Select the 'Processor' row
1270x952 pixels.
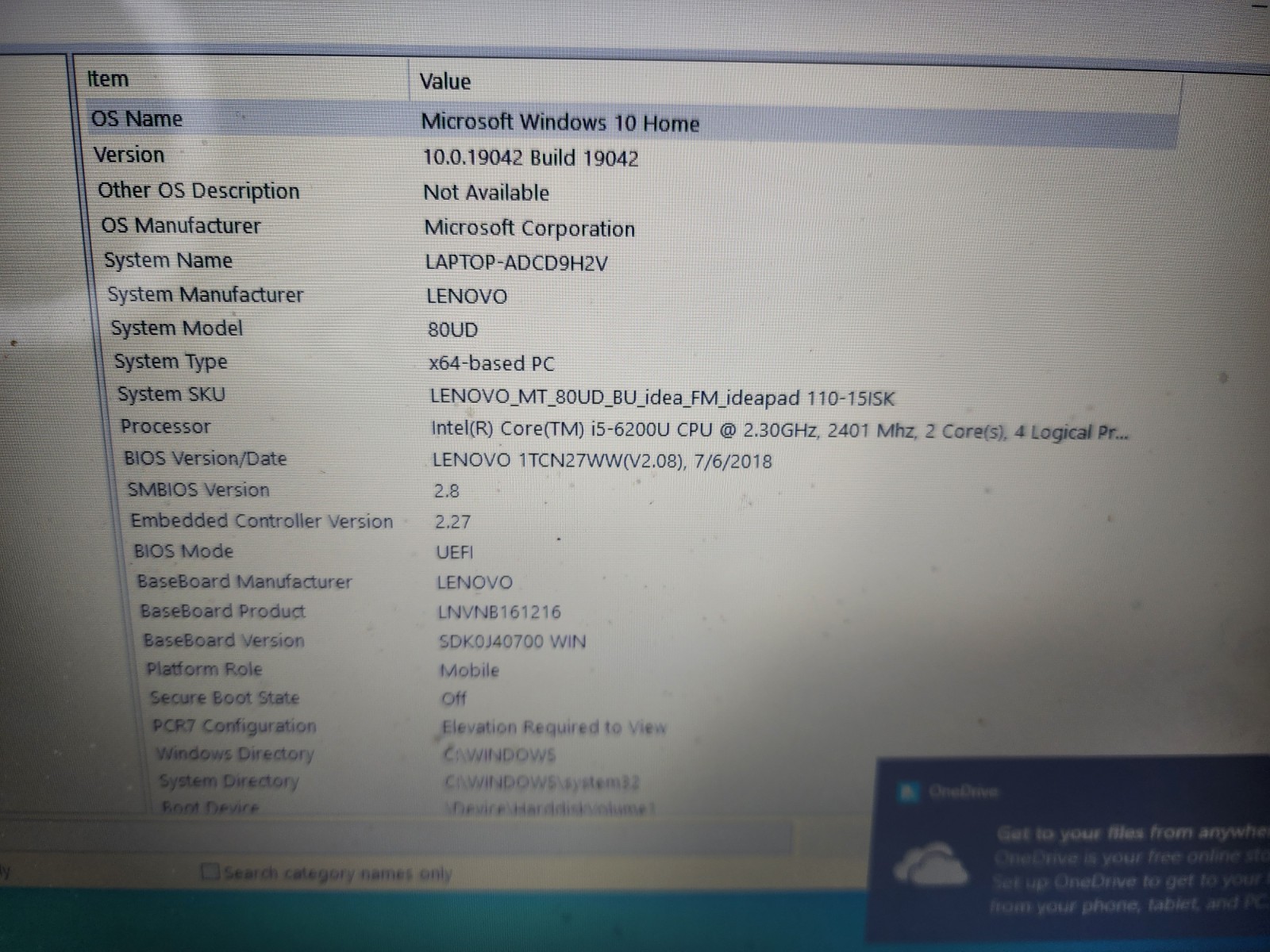pos(165,427)
